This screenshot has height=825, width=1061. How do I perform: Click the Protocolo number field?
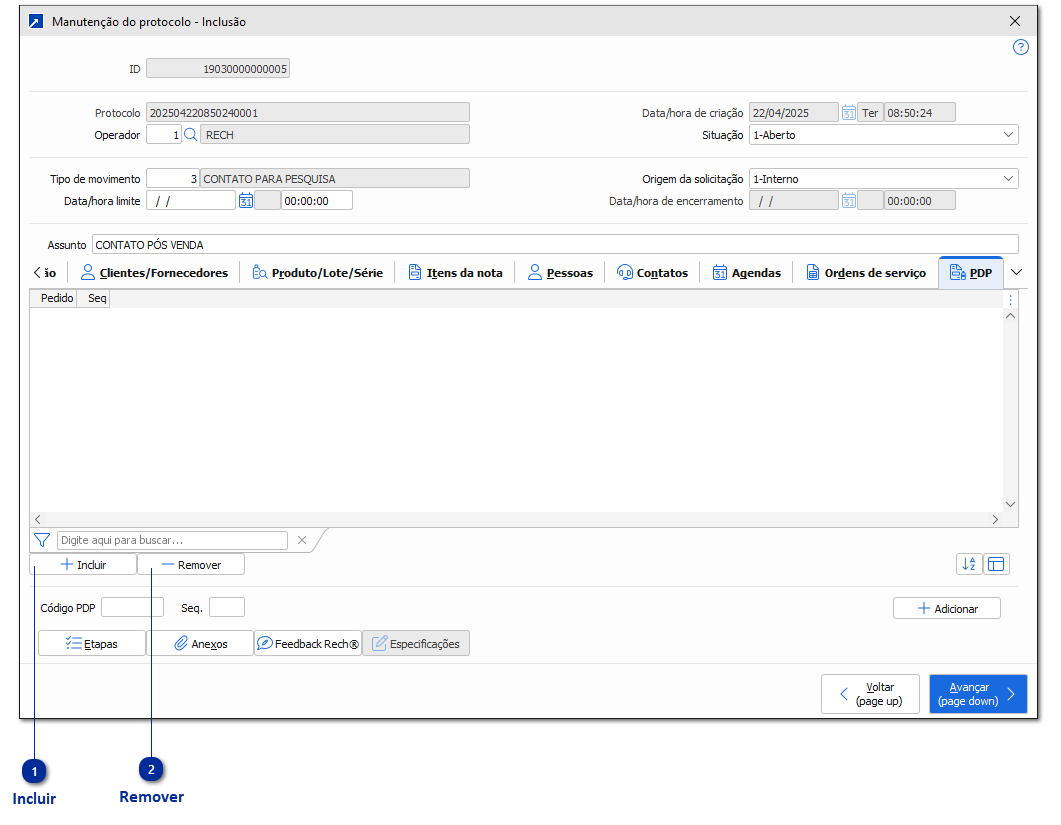tap(308, 113)
